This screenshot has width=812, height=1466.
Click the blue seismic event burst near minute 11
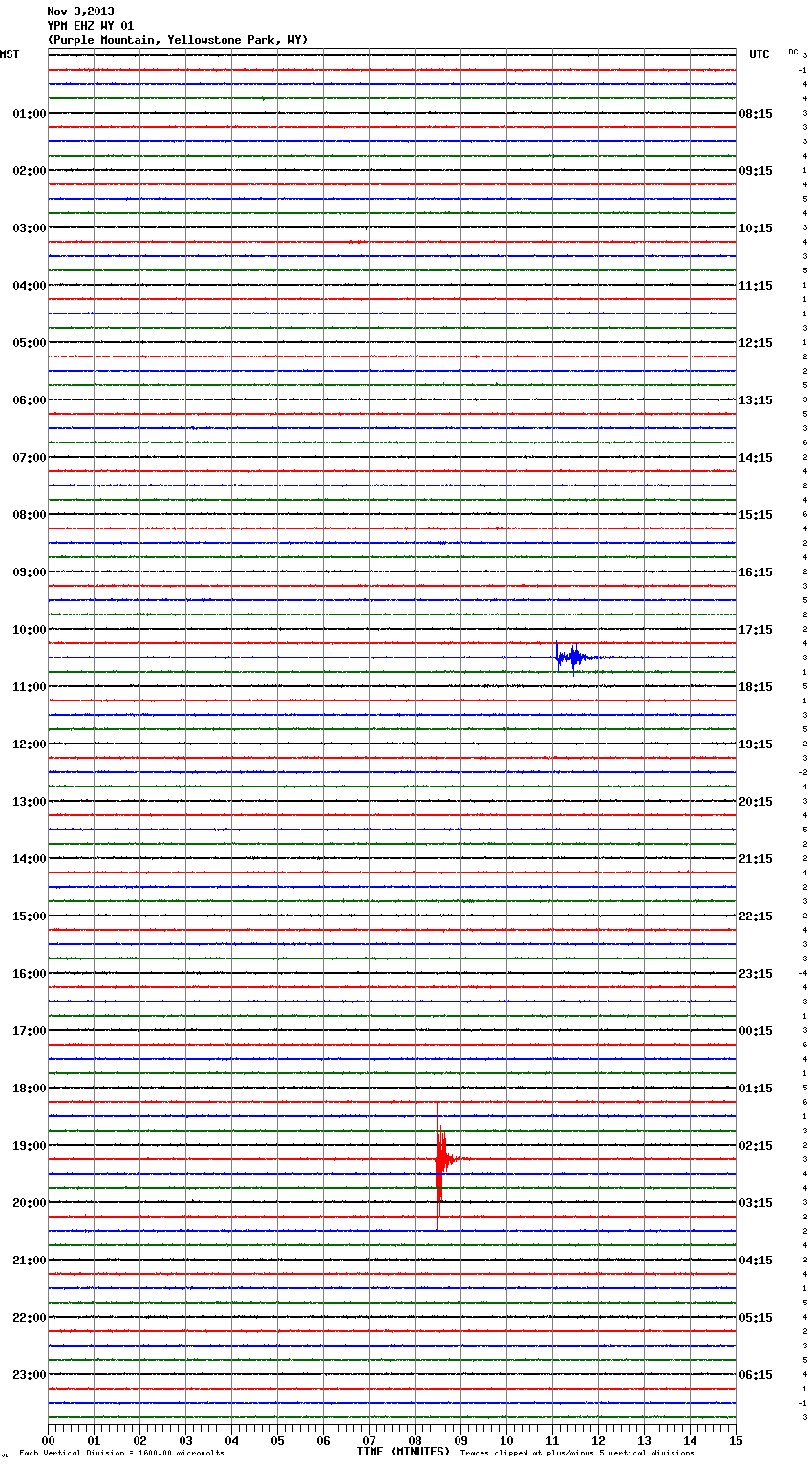tap(574, 658)
